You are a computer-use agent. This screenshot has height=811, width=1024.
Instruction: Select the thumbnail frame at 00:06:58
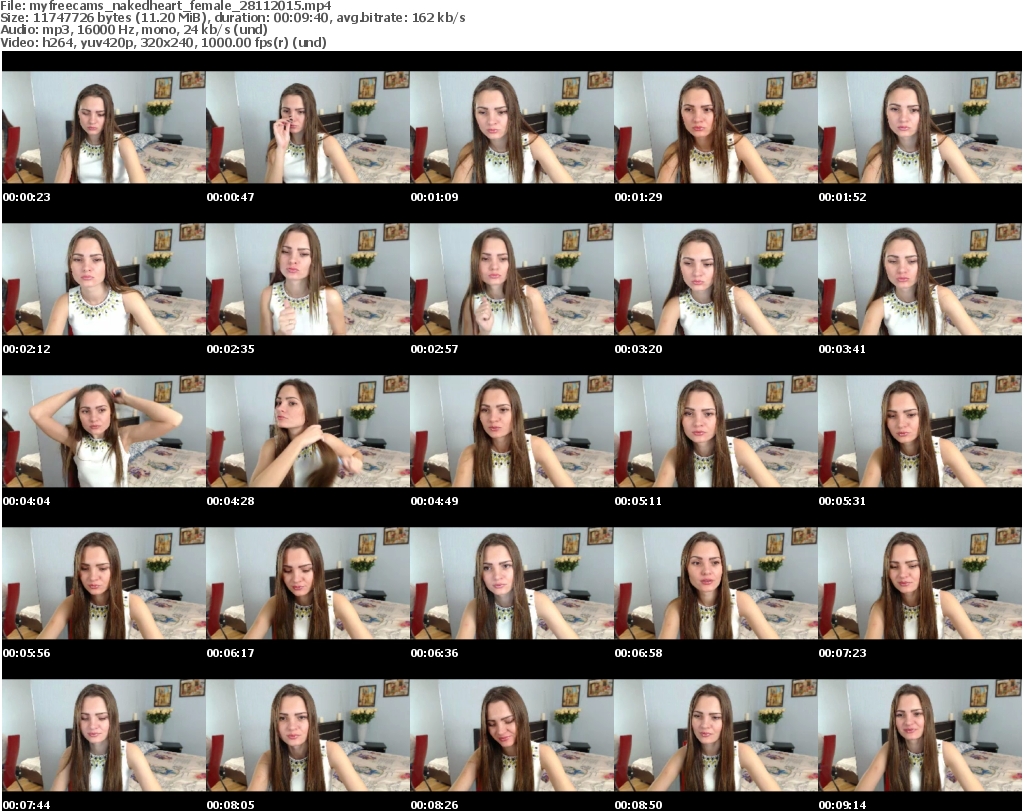click(x=716, y=584)
